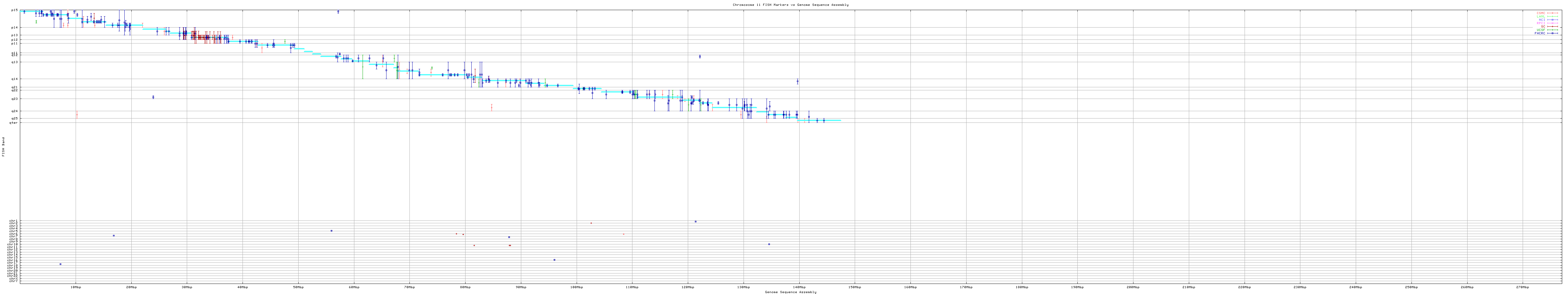Click the red outlier marker near 10Mbp at q24
The image size is (1568, 294).
[77, 115]
